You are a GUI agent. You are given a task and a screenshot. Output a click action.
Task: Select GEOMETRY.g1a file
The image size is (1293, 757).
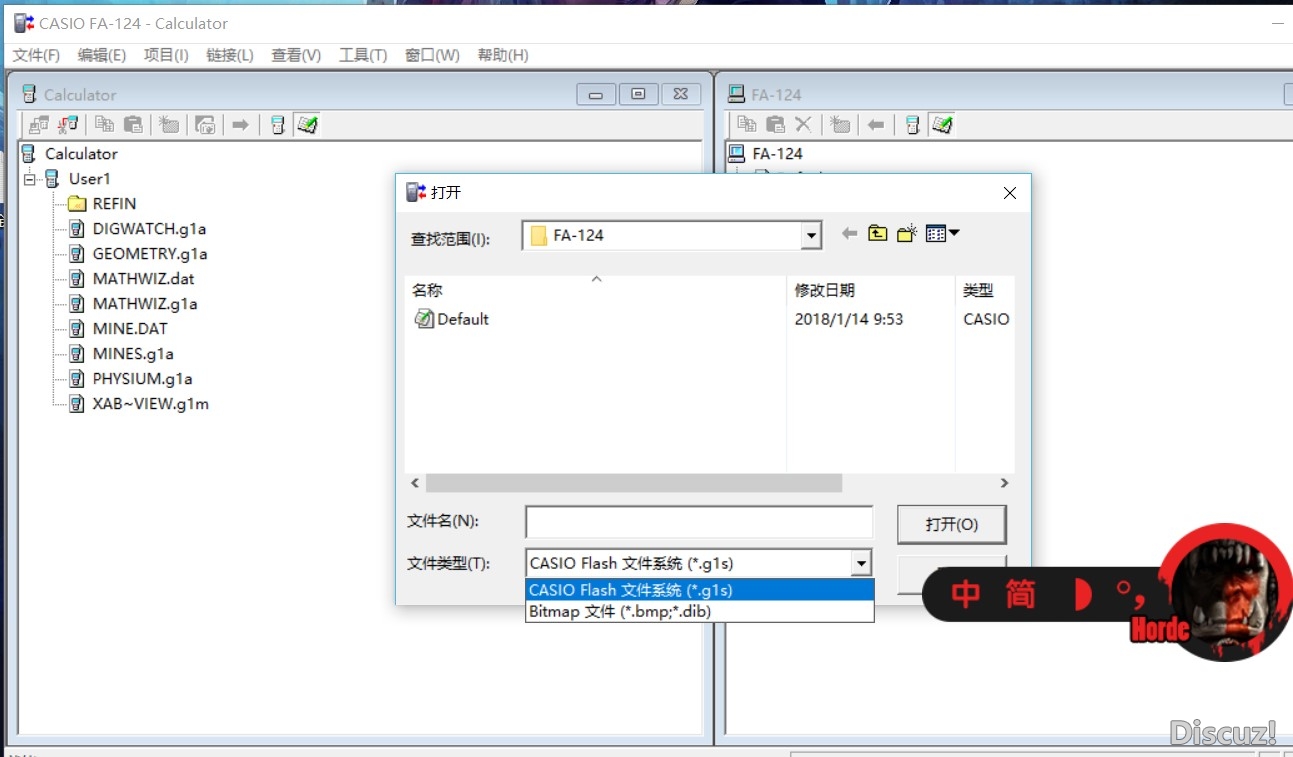point(150,254)
